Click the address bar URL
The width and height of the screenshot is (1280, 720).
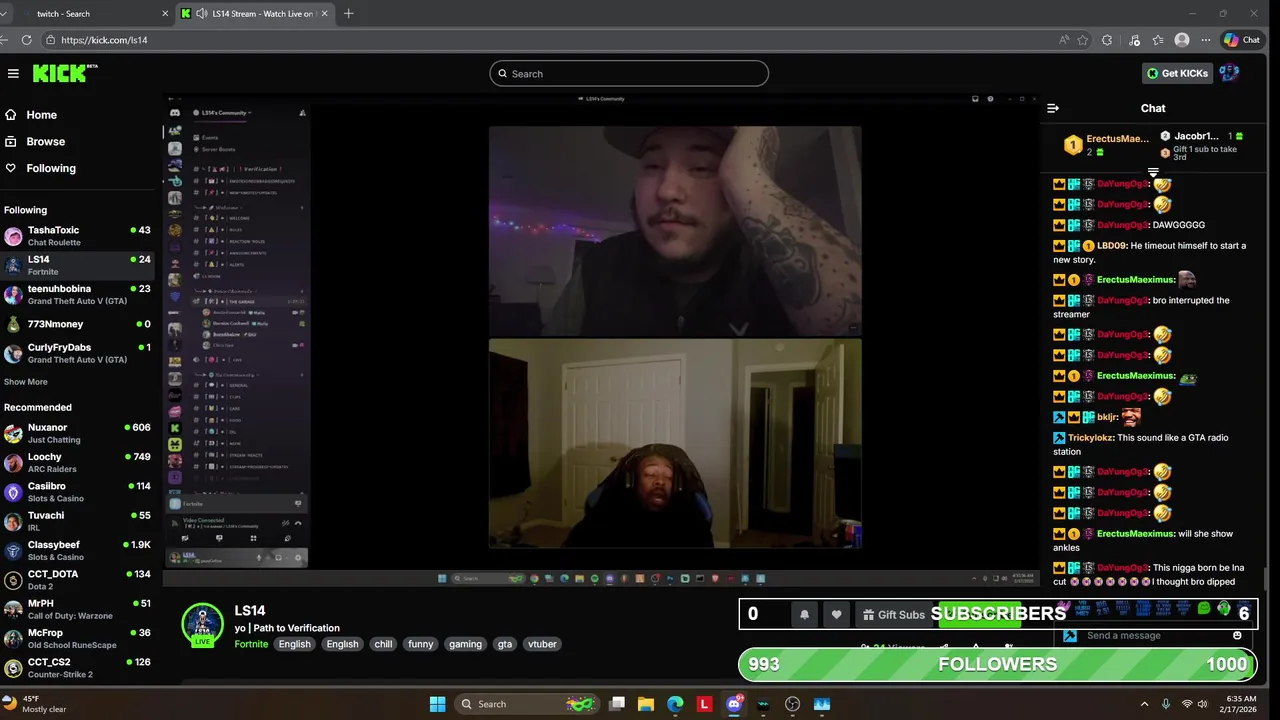(x=104, y=40)
